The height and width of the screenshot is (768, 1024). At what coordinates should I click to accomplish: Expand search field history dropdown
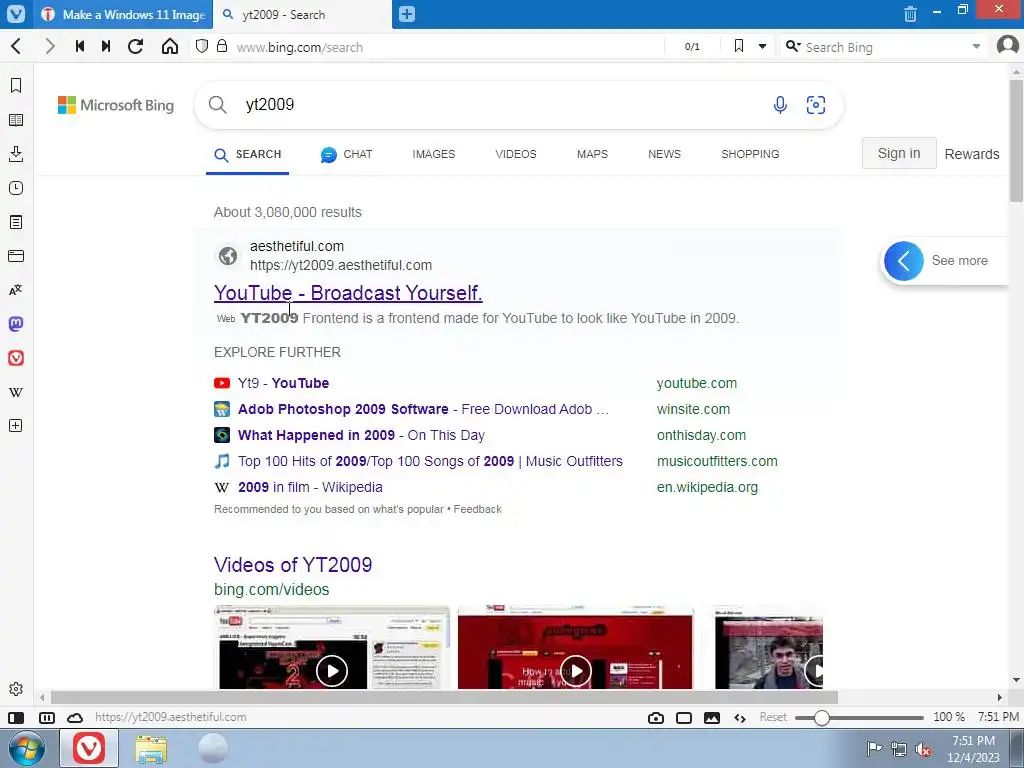click(x=976, y=46)
